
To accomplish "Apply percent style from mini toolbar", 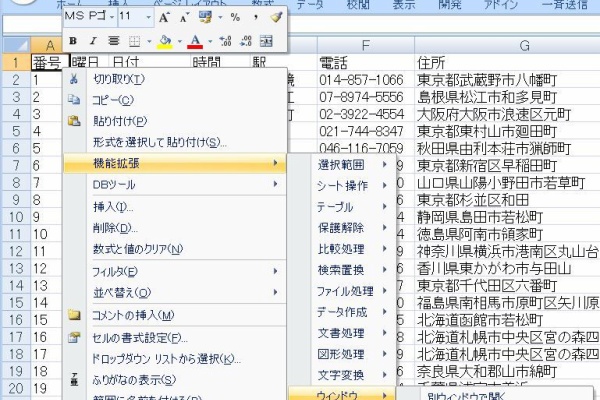I will pyautogui.click(x=235, y=17).
